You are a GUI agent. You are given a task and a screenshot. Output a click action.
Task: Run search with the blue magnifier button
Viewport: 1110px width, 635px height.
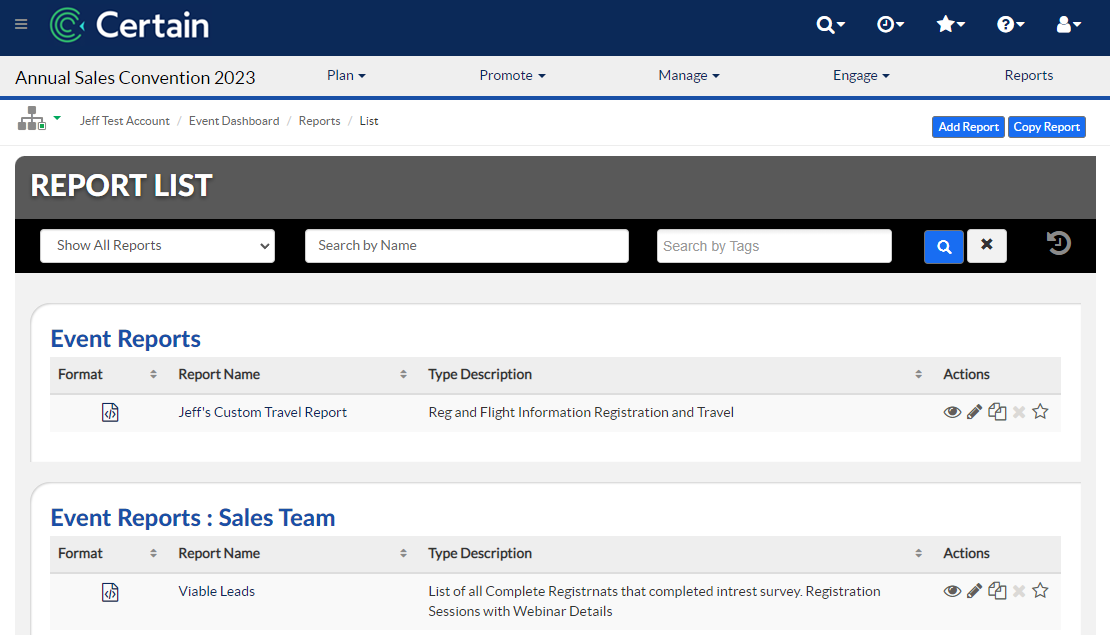[x=944, y=246]
